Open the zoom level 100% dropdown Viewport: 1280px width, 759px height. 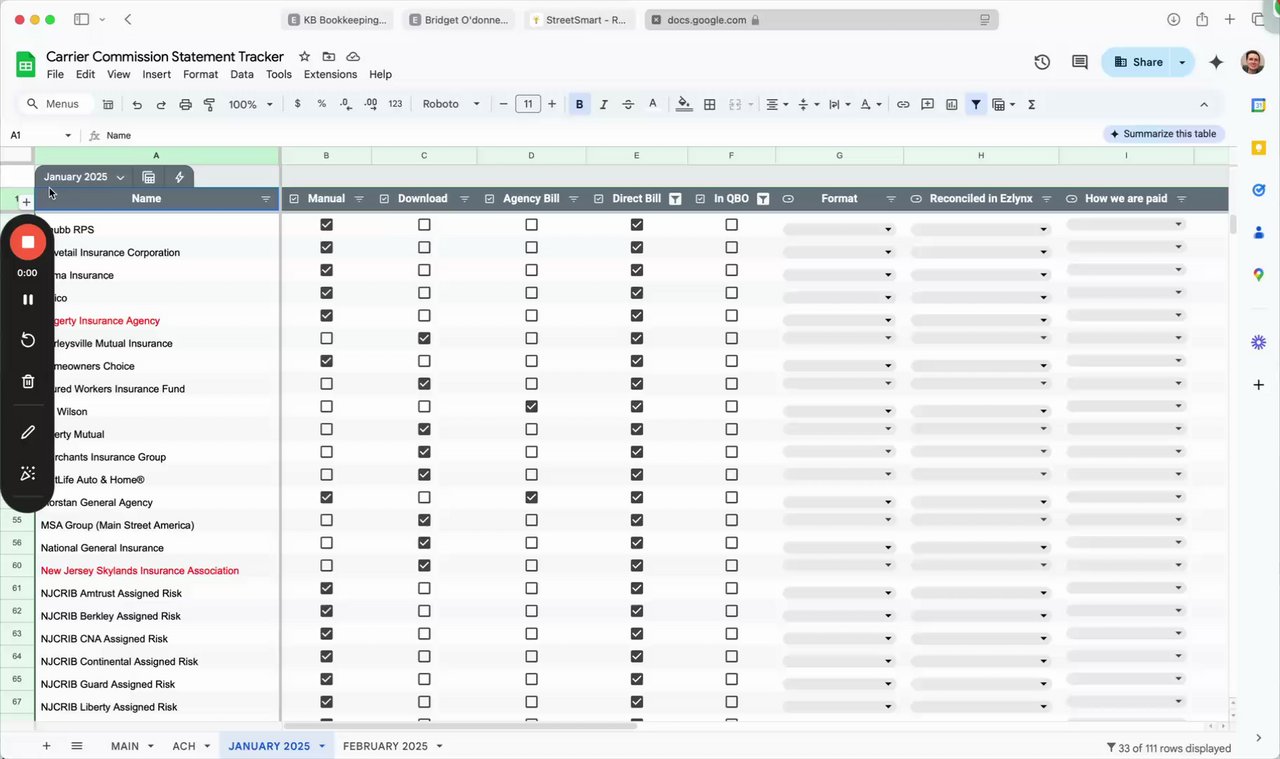point(250,104)
